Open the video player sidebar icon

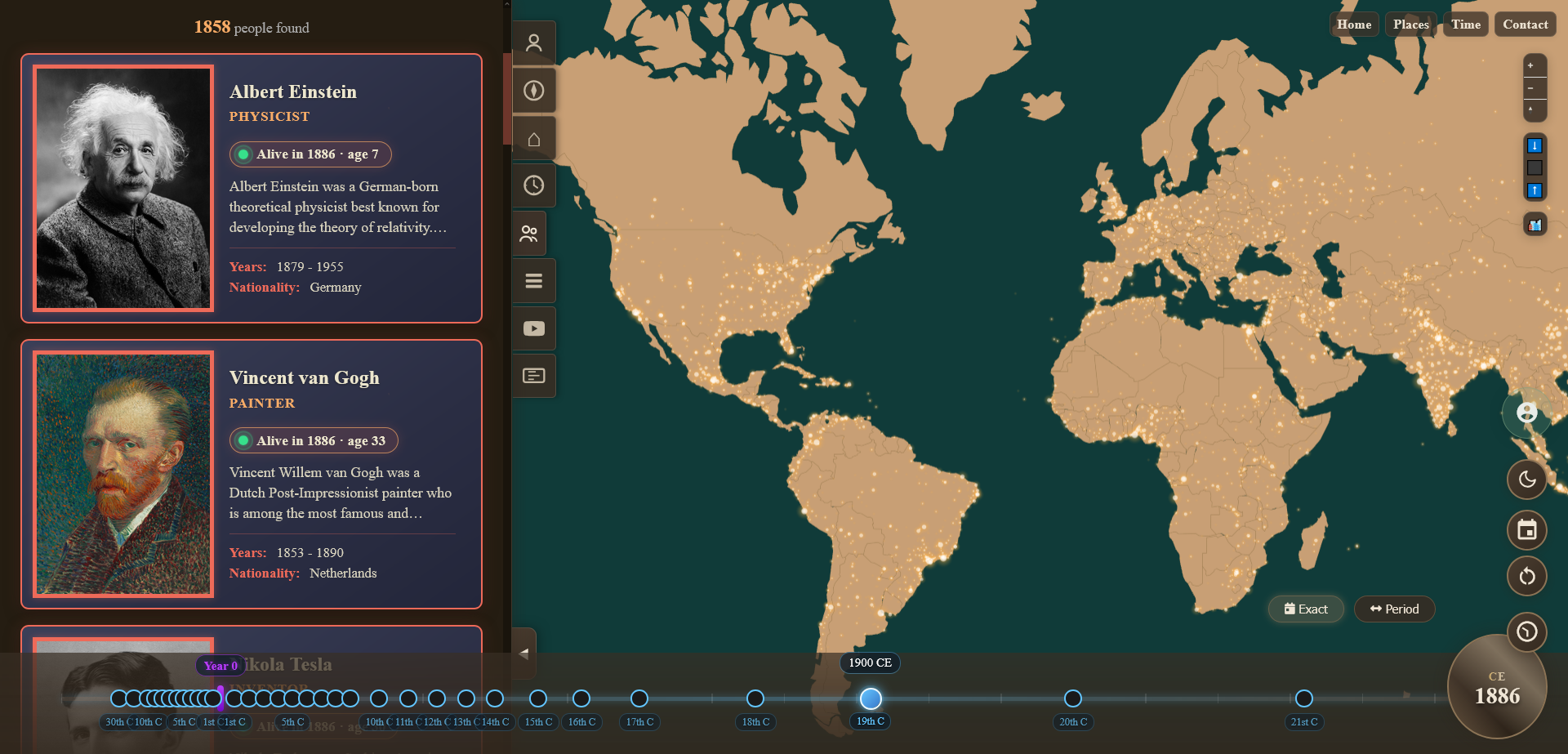534,328
